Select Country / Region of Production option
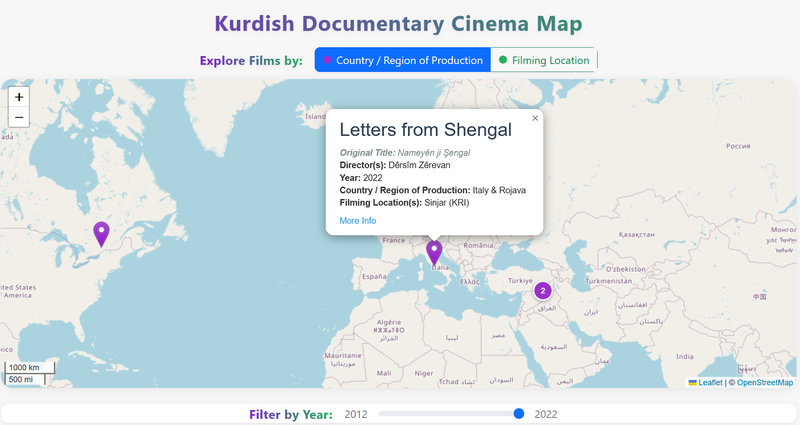The height and width of the screenshot is (425, 800). tap(403, 60)
